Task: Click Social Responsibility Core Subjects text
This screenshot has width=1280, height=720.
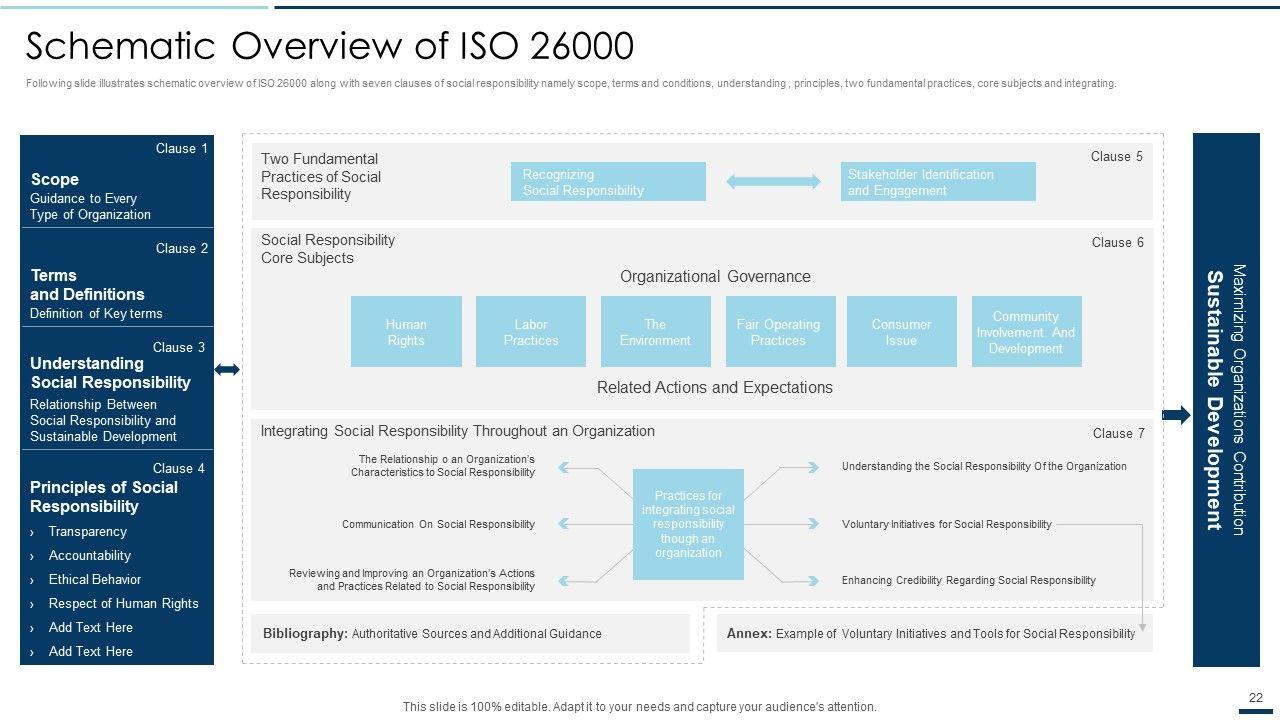Action: click(x=328, y=249)
